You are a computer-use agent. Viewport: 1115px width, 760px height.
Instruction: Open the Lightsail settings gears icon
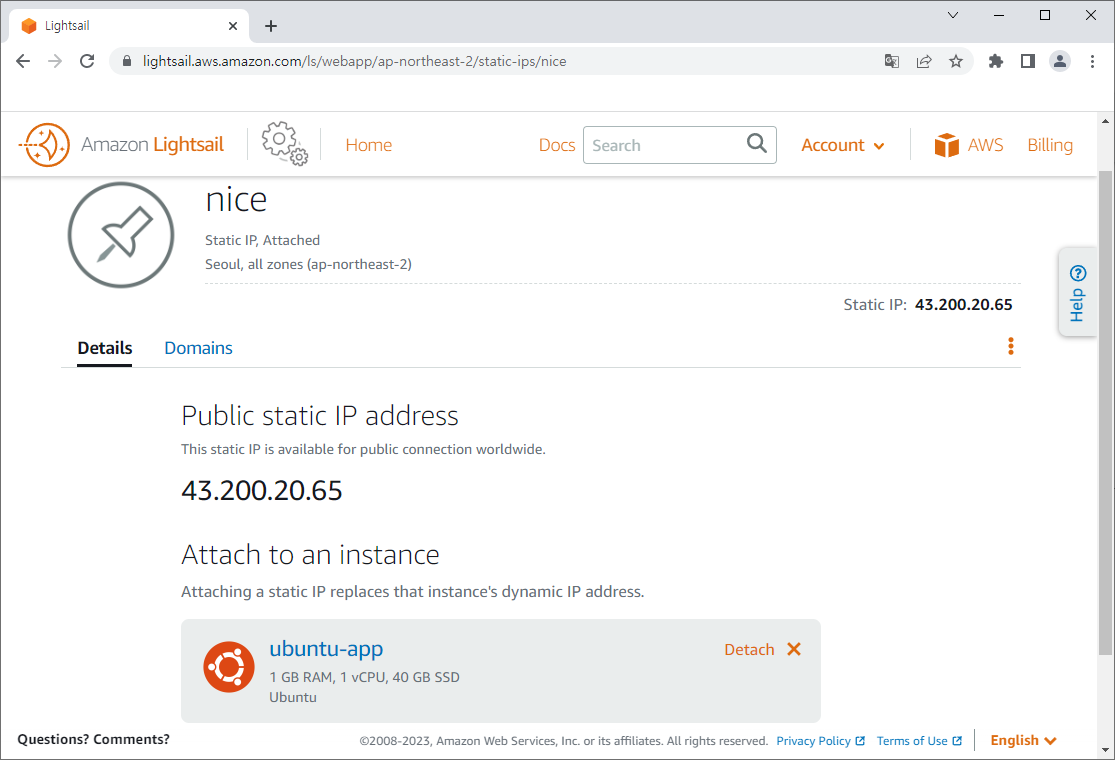click(284, 144)
